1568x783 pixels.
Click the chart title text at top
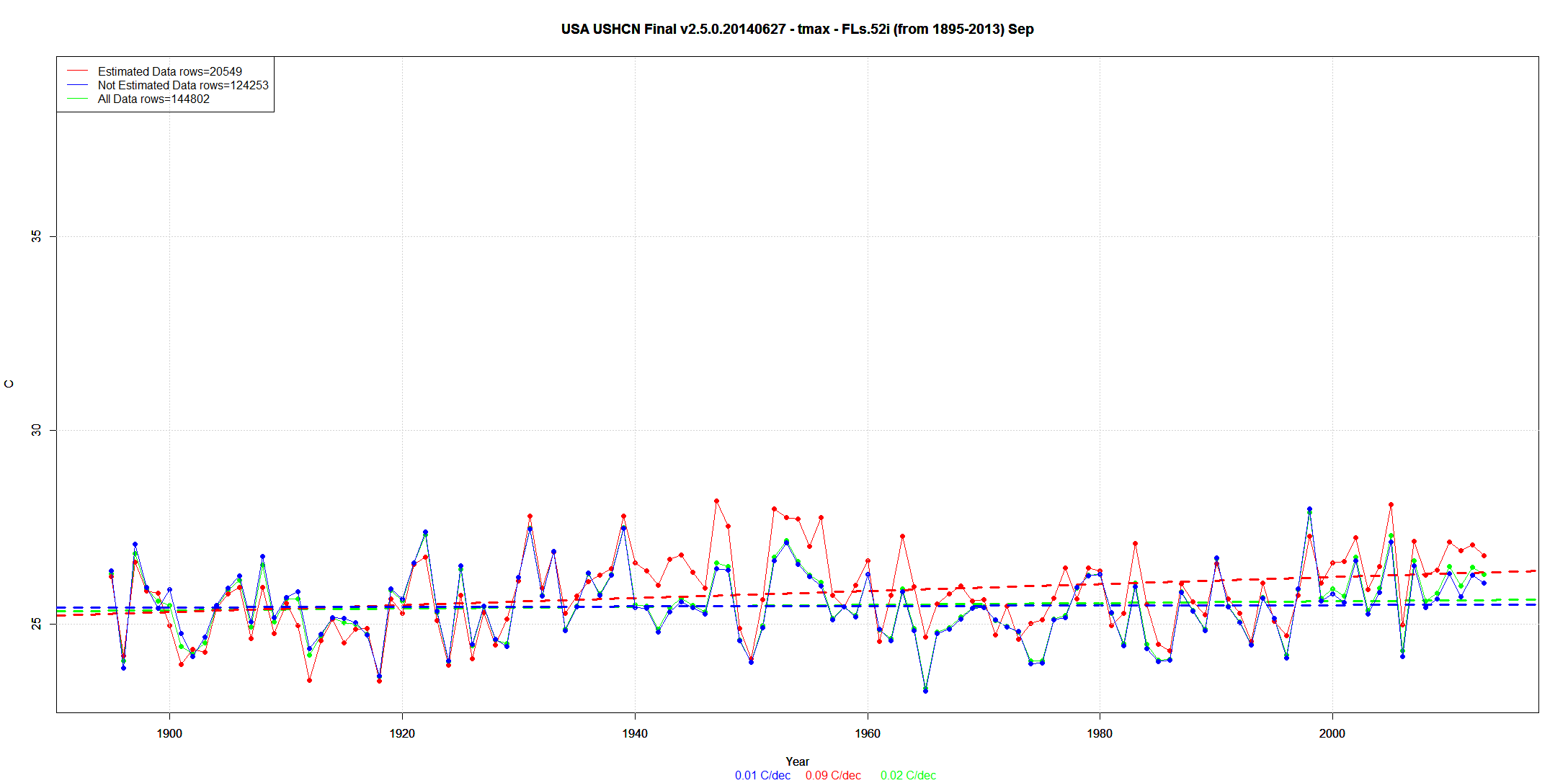797,30
